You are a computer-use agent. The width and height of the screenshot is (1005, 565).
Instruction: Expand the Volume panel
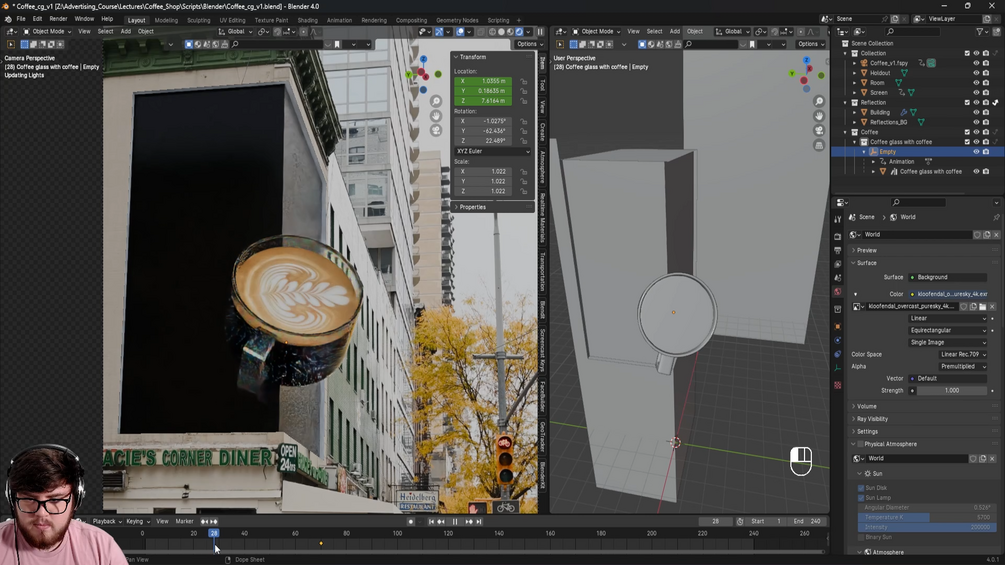(x=867, y=406)
